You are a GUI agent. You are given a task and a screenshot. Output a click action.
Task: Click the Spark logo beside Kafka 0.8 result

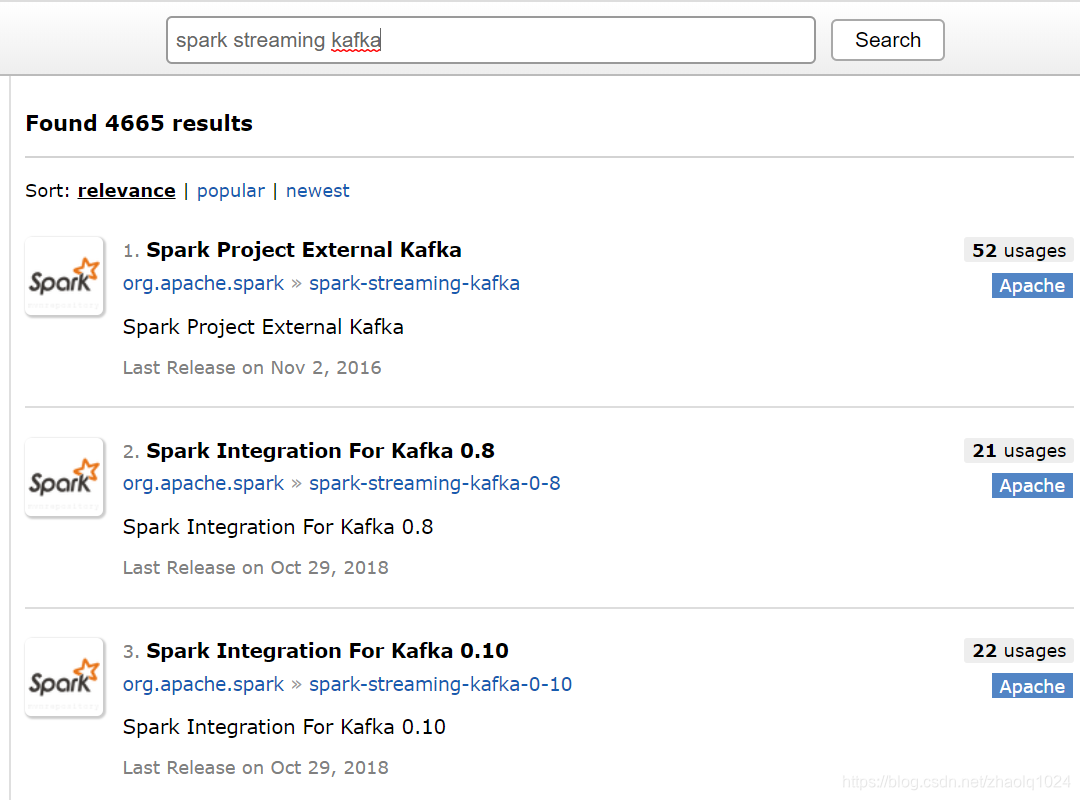(64, 478)
